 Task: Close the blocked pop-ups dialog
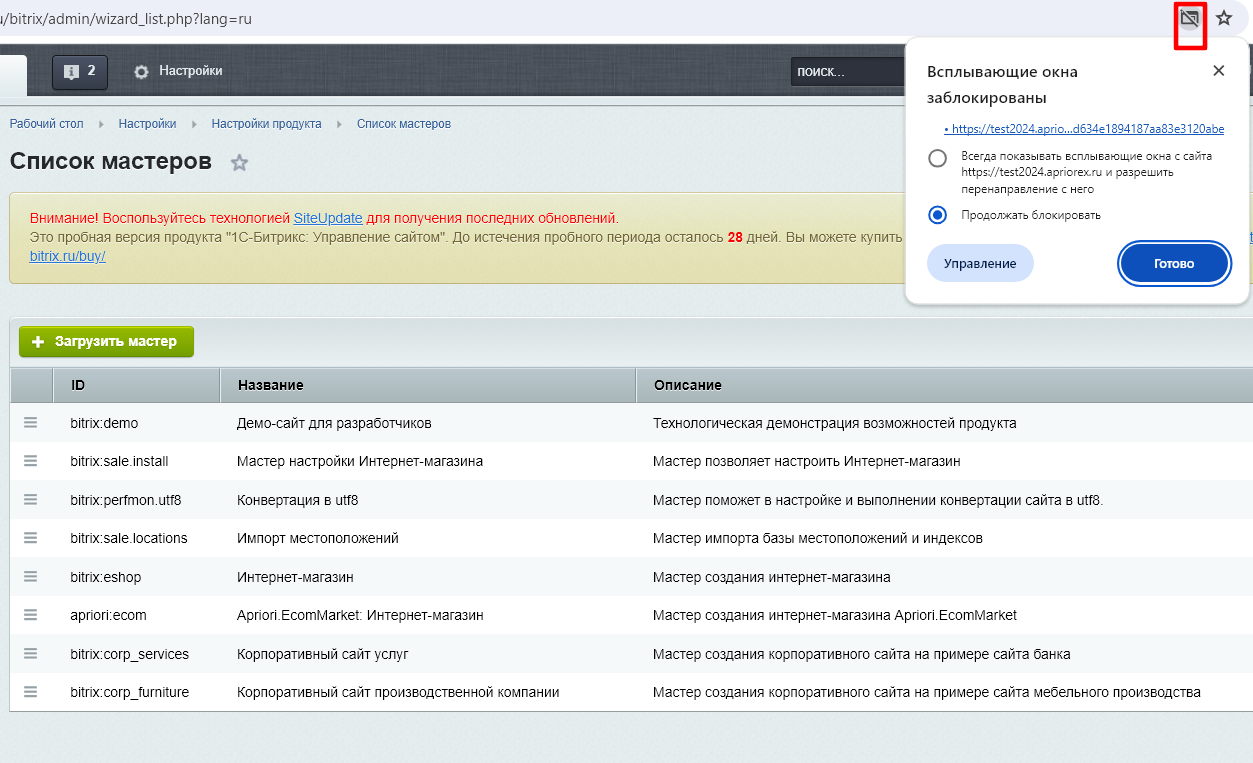[1218, 71]
